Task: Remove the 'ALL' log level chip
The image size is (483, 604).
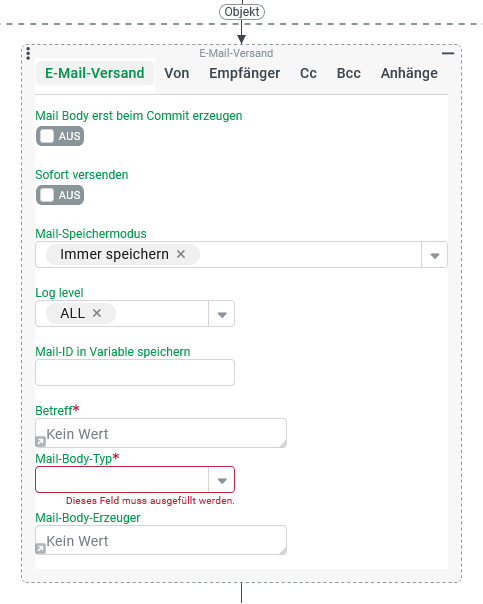Action: pos(97,313)
